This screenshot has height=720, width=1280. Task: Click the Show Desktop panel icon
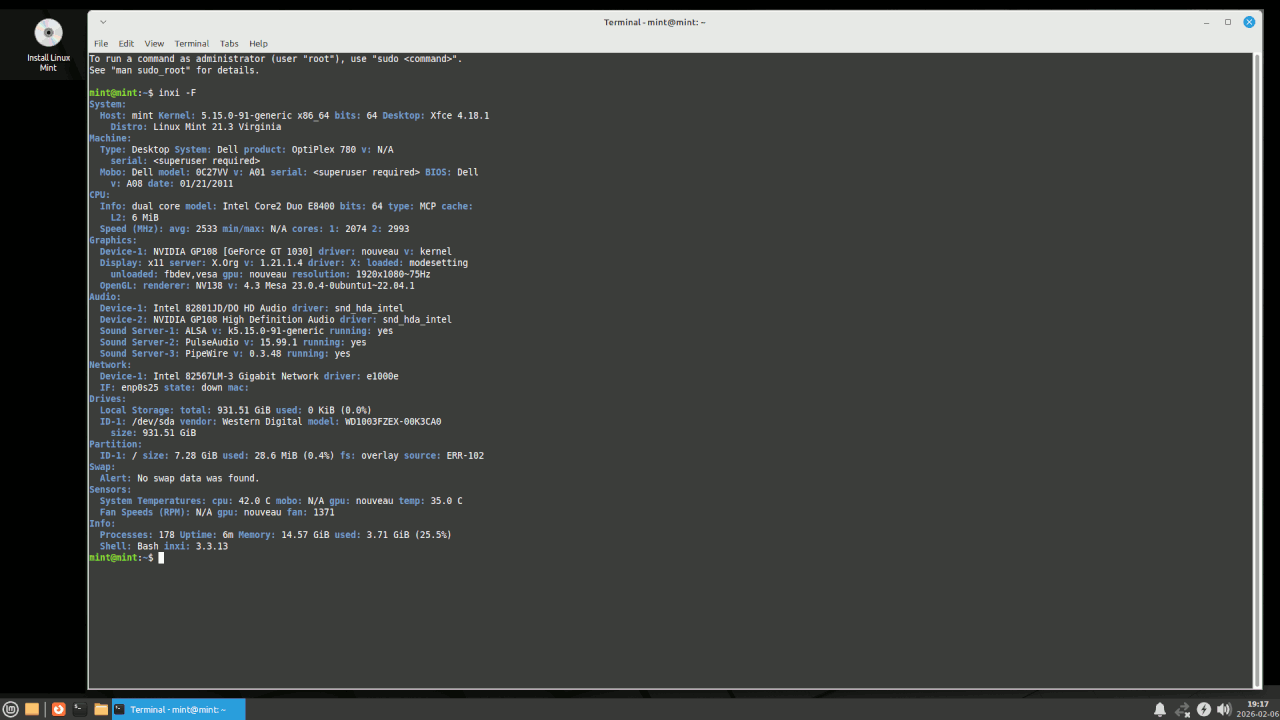(32, 709)
